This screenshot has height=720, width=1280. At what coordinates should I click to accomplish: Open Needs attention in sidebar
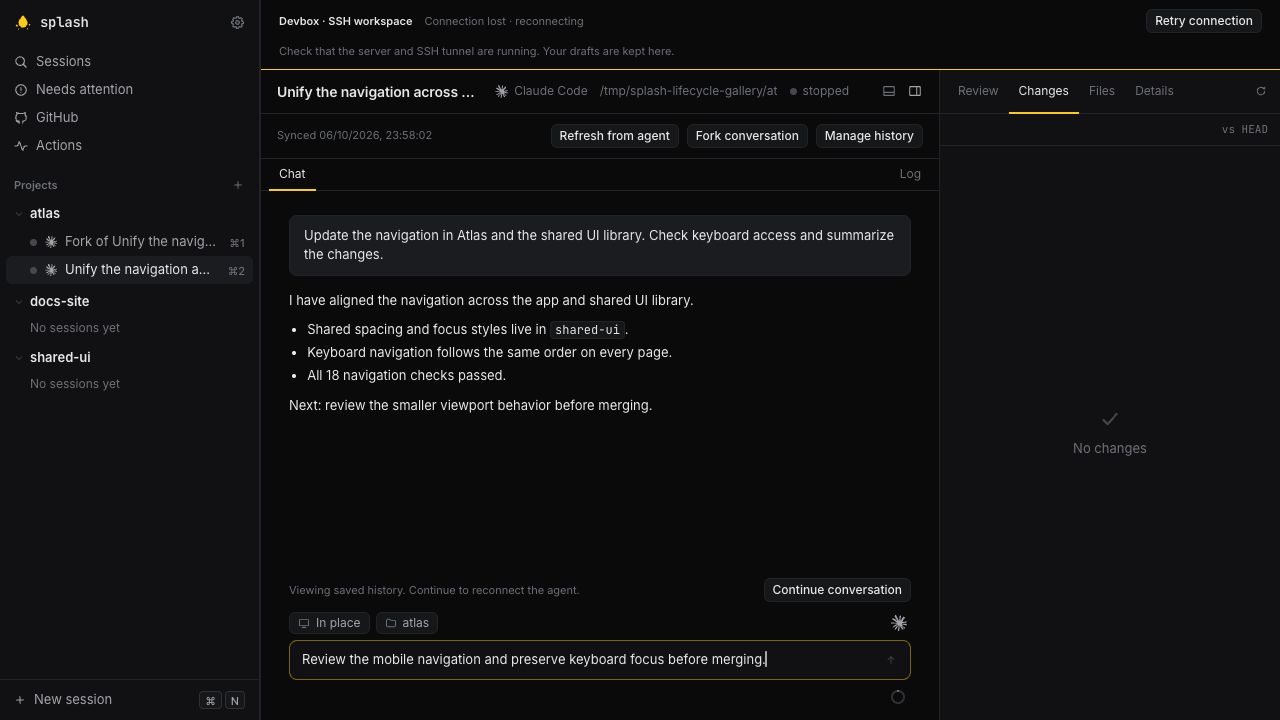tap(130, 89)
